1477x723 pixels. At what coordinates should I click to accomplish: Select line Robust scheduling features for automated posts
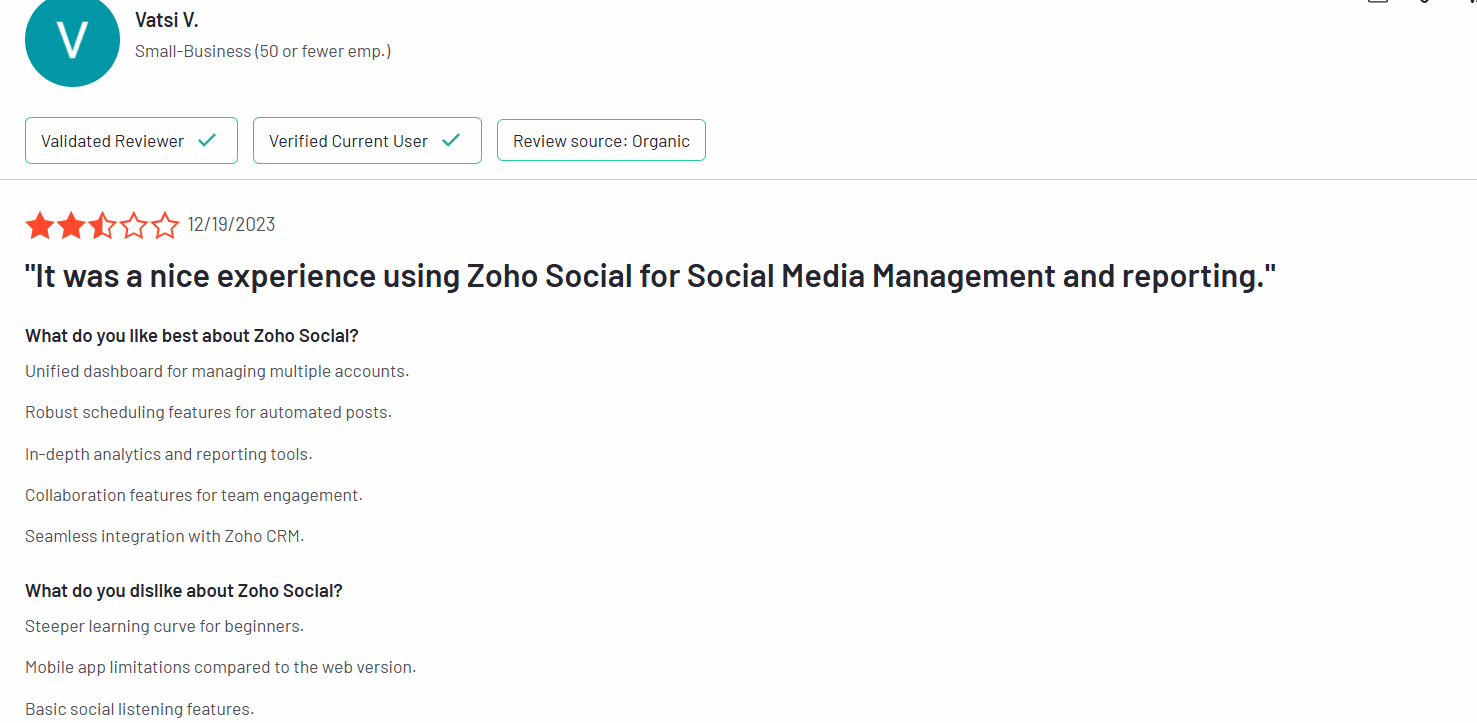pyautogui.click(x=208, y=412)
